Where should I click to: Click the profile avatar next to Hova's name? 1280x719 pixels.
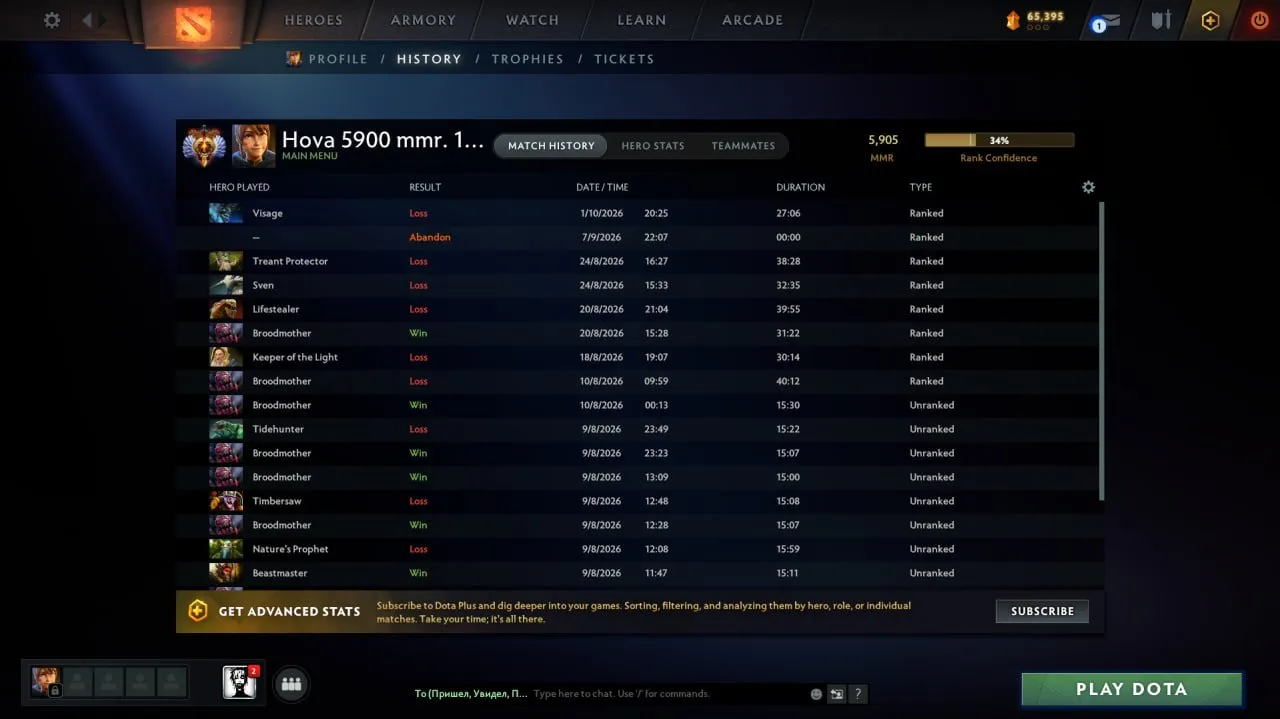coord(253,146)
